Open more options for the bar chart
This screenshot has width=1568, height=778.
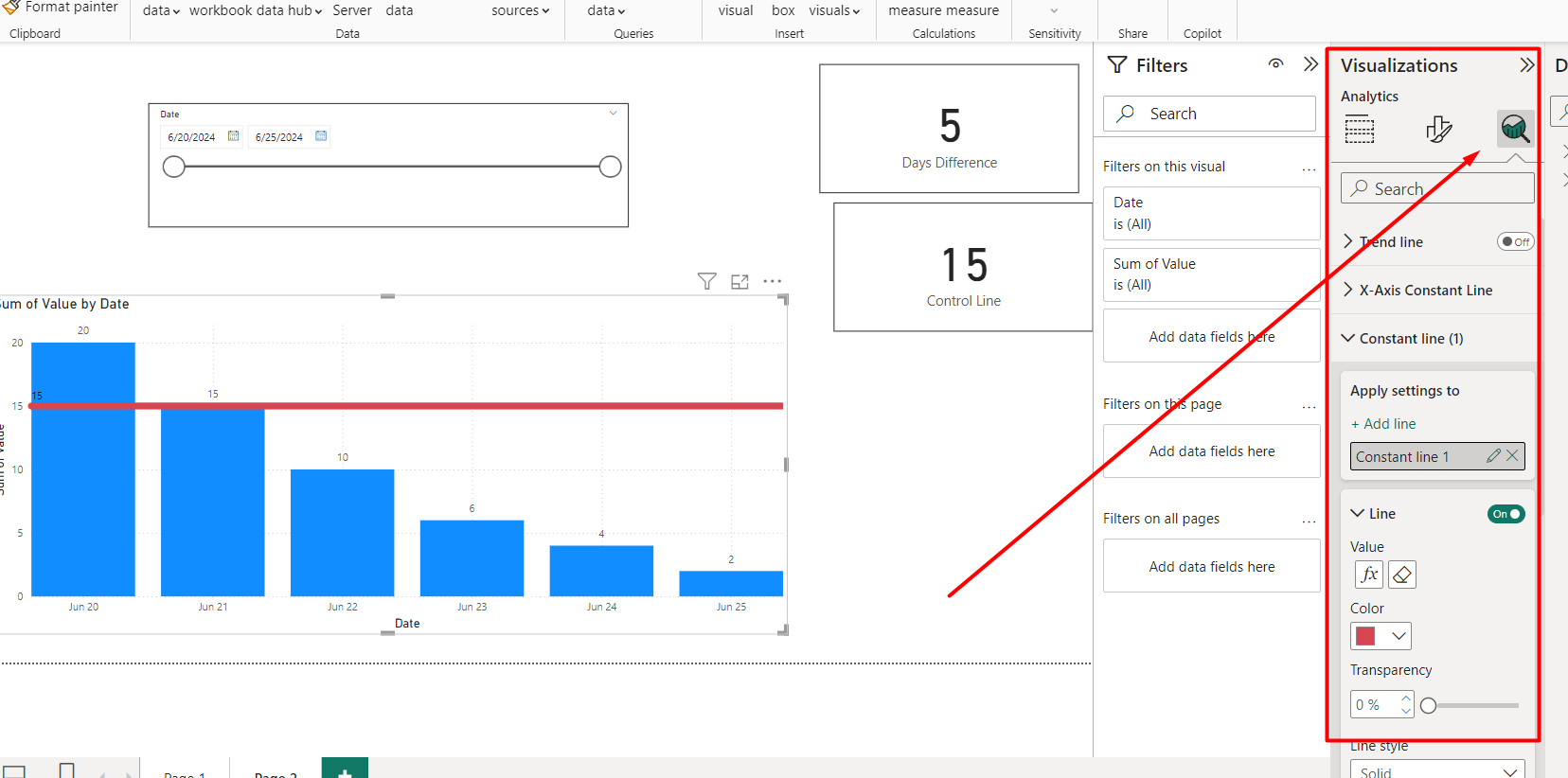coord(773,281)
